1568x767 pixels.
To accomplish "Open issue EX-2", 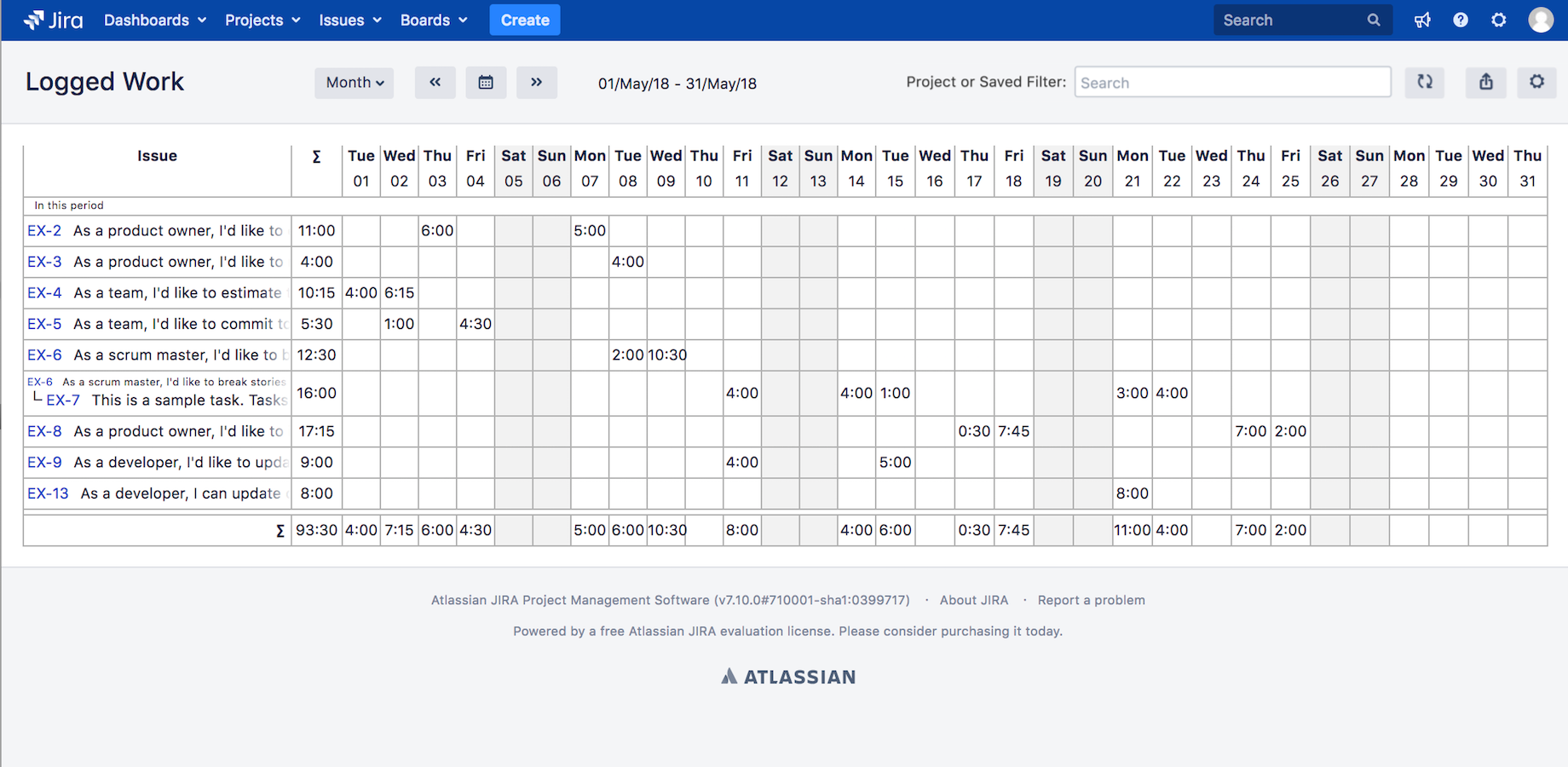I will click(44, 230).
